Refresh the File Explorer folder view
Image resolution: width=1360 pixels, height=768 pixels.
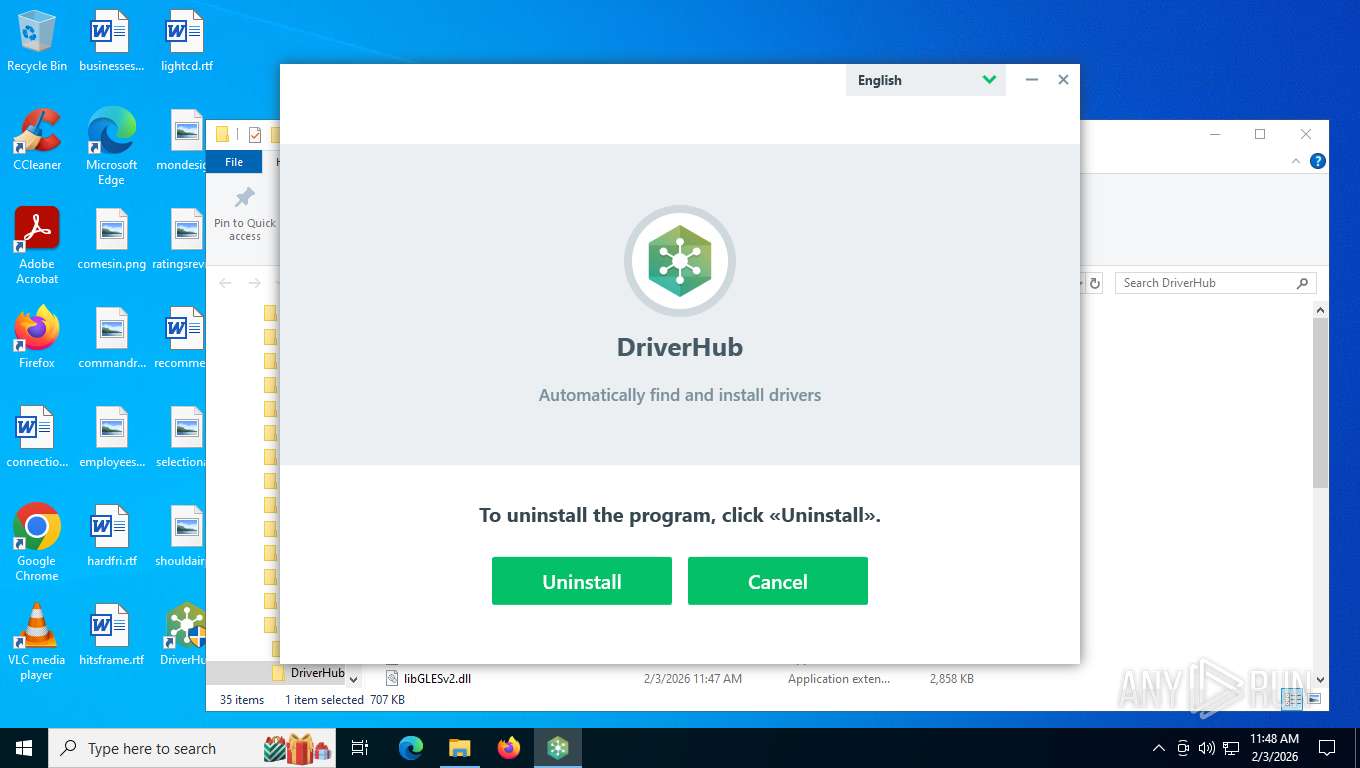(1095, 283)
